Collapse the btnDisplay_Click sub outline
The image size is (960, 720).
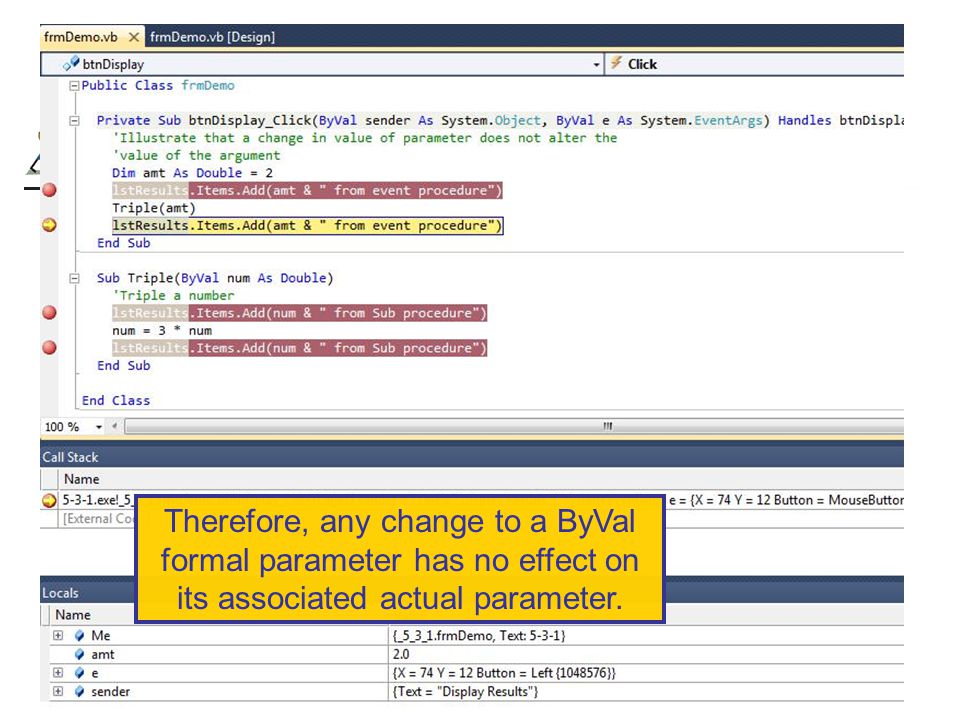(74, 121)
